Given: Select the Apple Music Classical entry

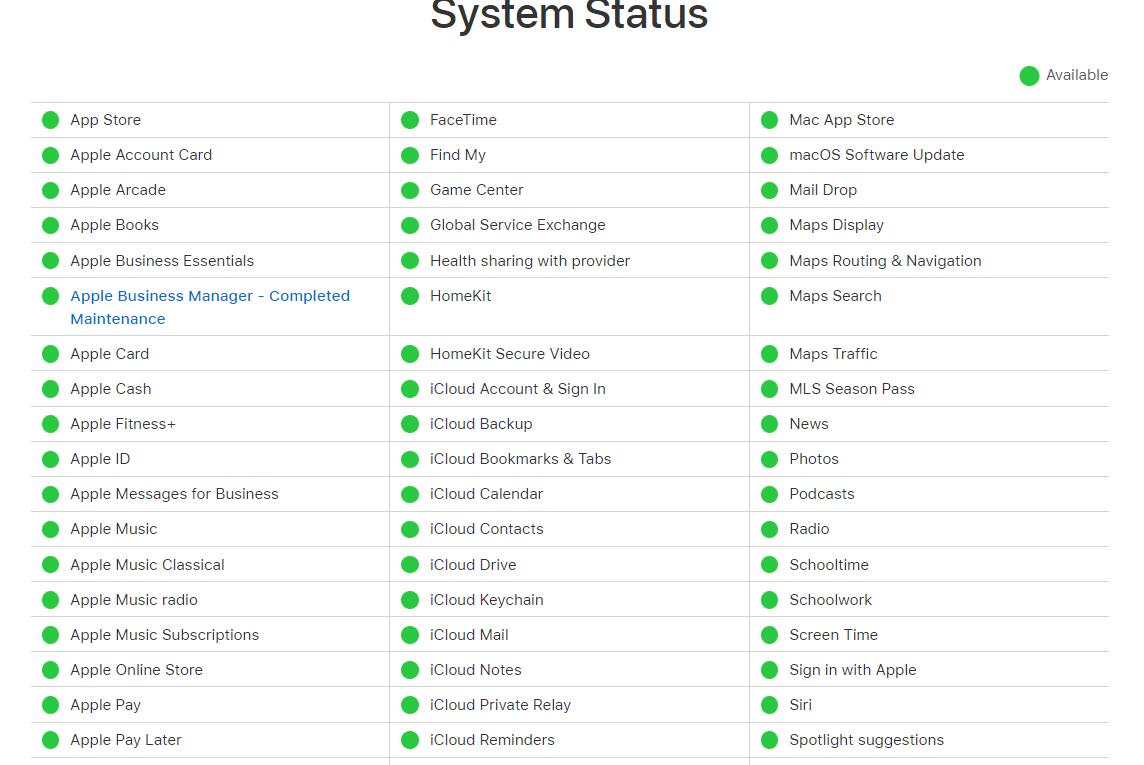Looking at the screenshot, I should (x=147, y=564).
